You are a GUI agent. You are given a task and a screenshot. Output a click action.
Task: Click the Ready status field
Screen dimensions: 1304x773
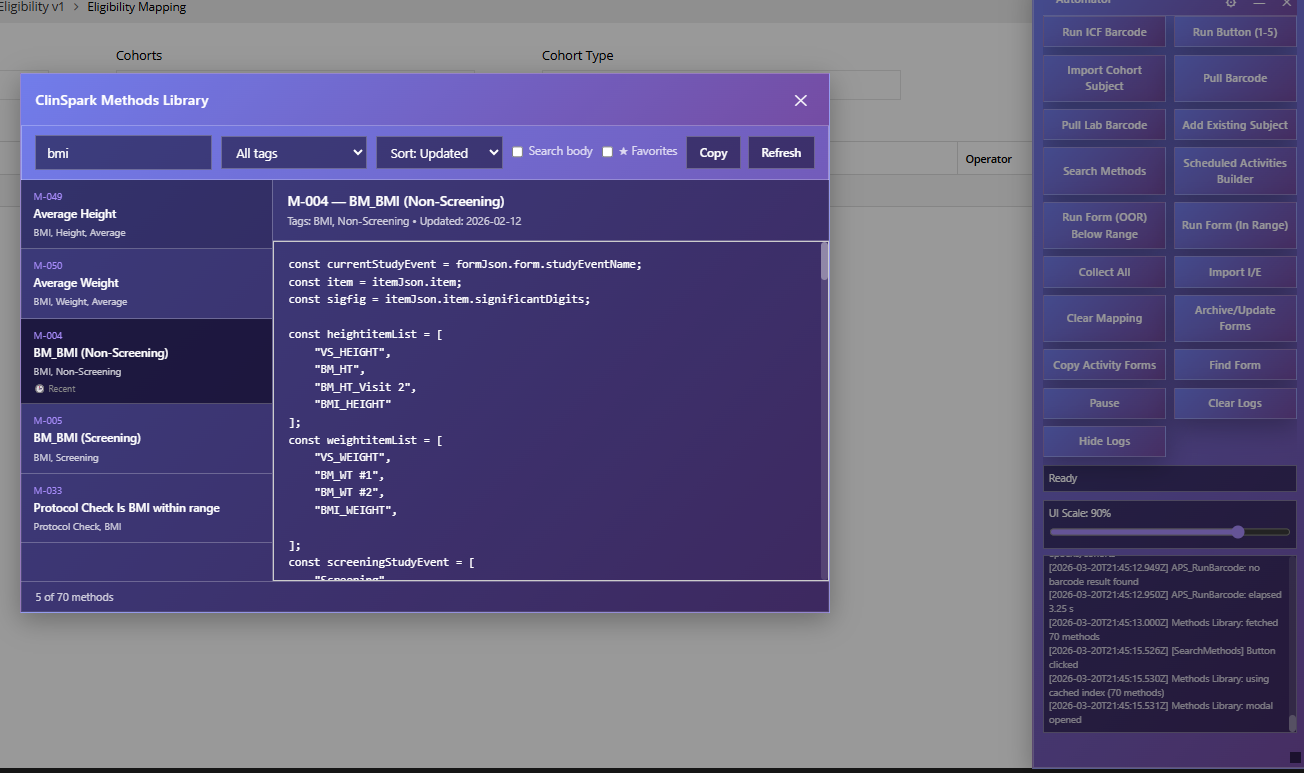(x=1170, y=478)
